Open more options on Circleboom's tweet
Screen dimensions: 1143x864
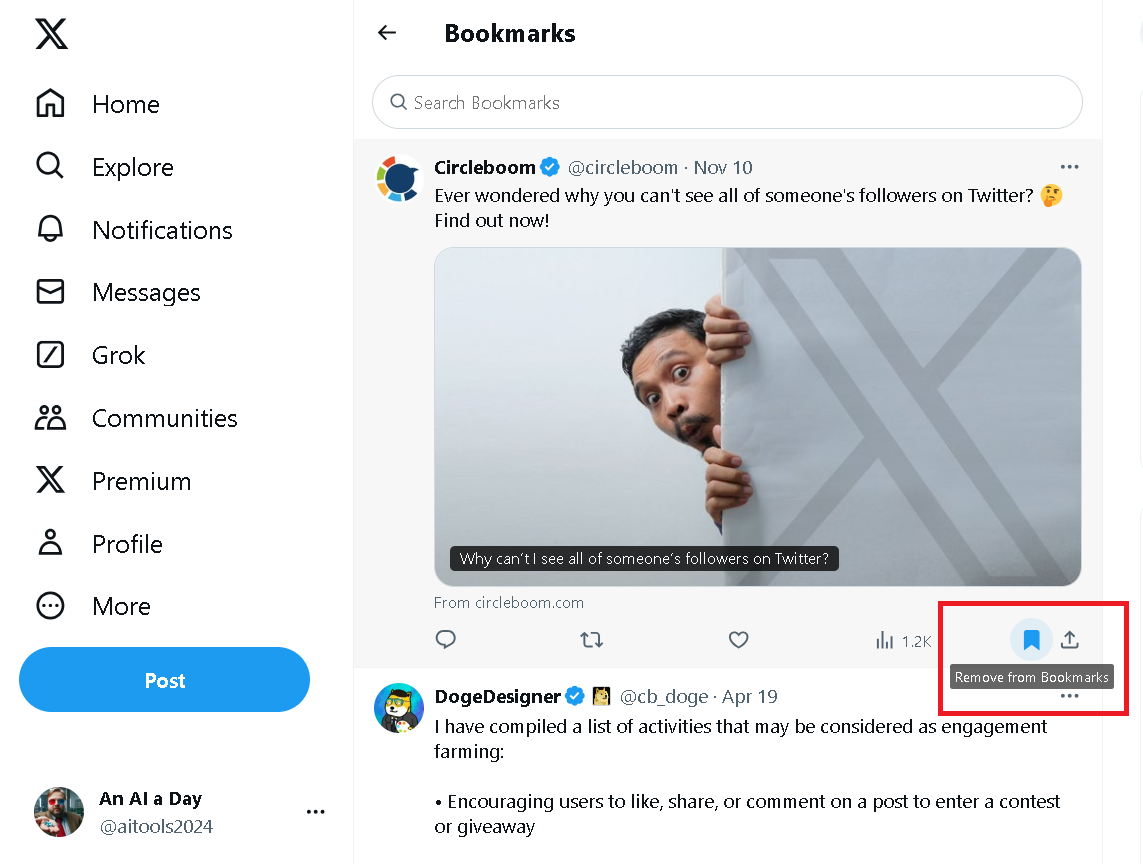coord(1069,166)
